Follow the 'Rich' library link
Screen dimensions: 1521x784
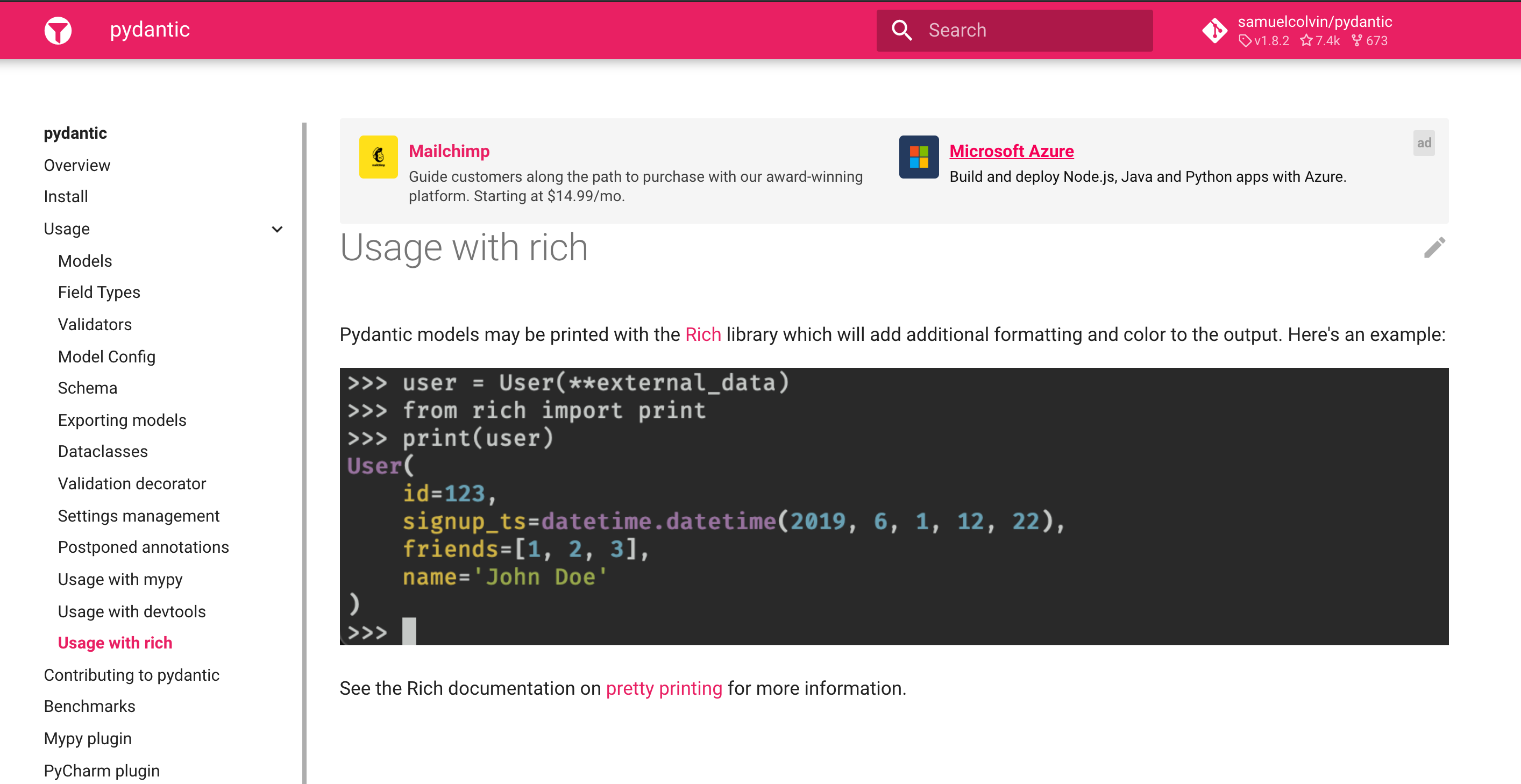702,334
